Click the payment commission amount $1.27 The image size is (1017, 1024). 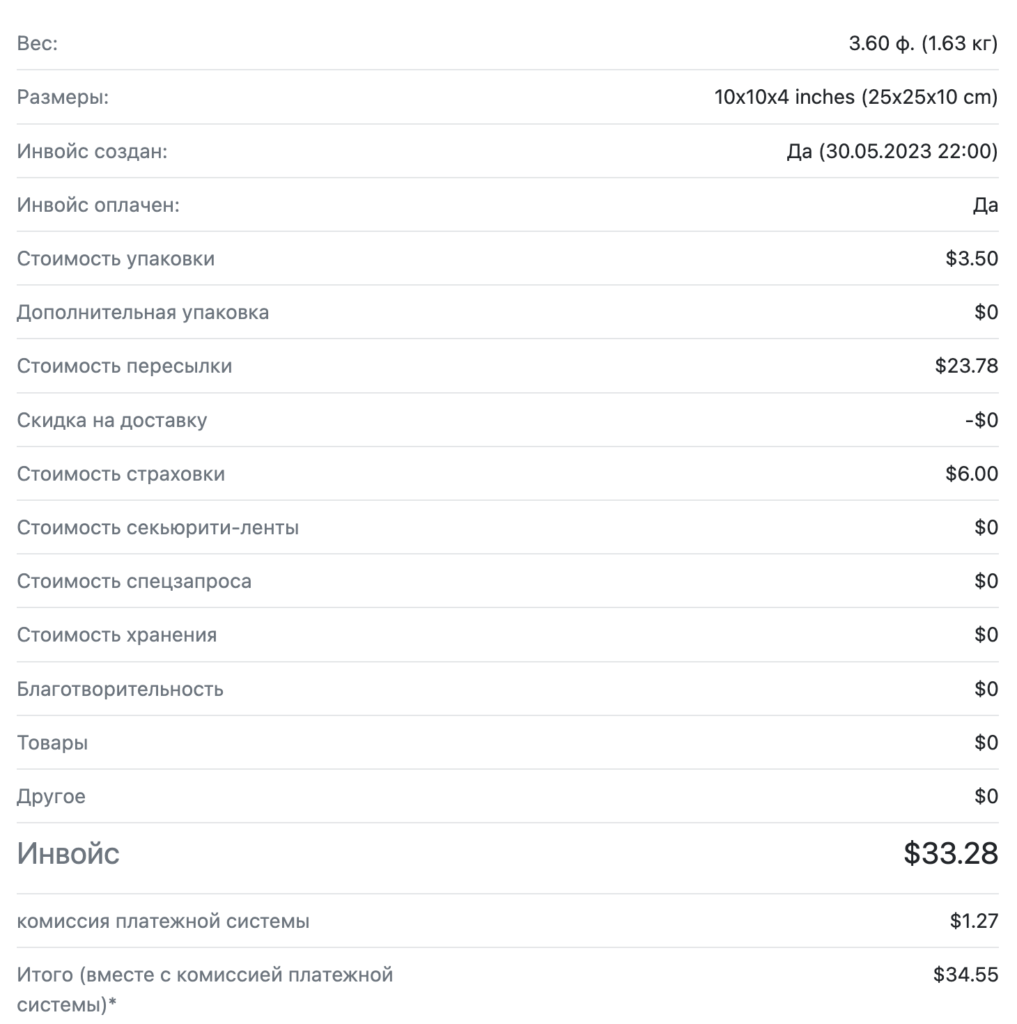tap(974, 921)
